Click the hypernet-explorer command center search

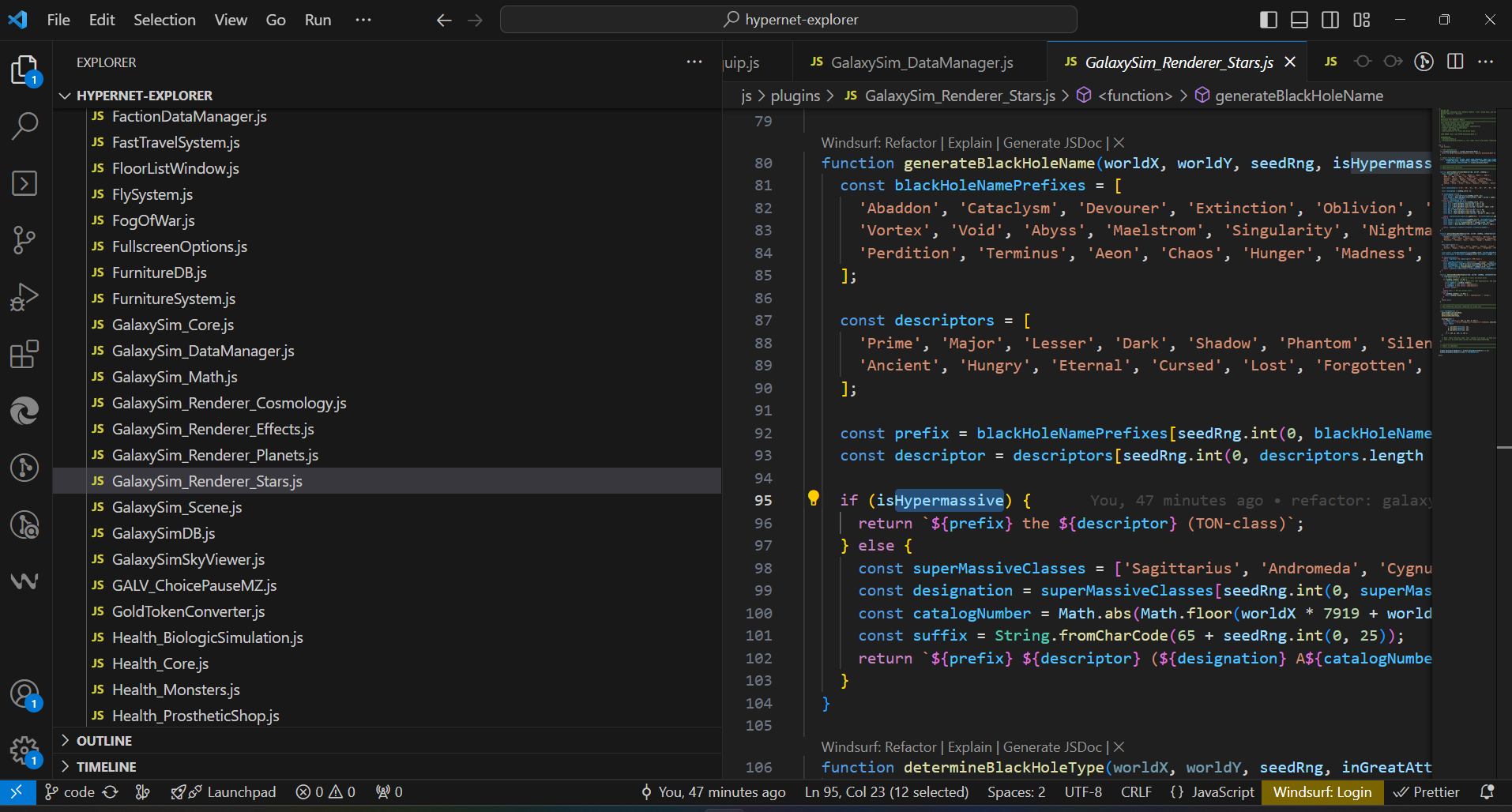[788, 20]
